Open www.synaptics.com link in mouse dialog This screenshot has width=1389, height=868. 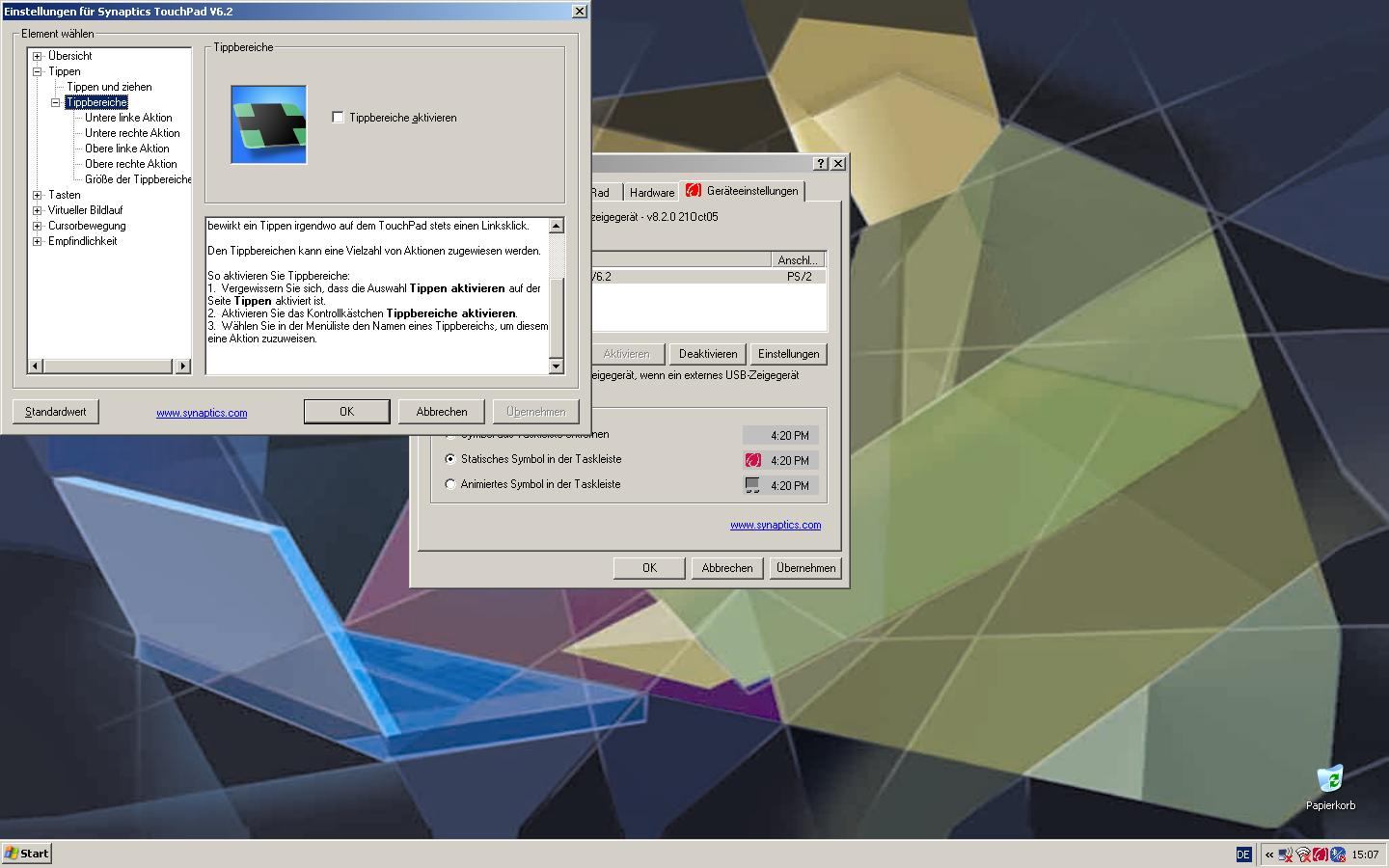(776, 525)
